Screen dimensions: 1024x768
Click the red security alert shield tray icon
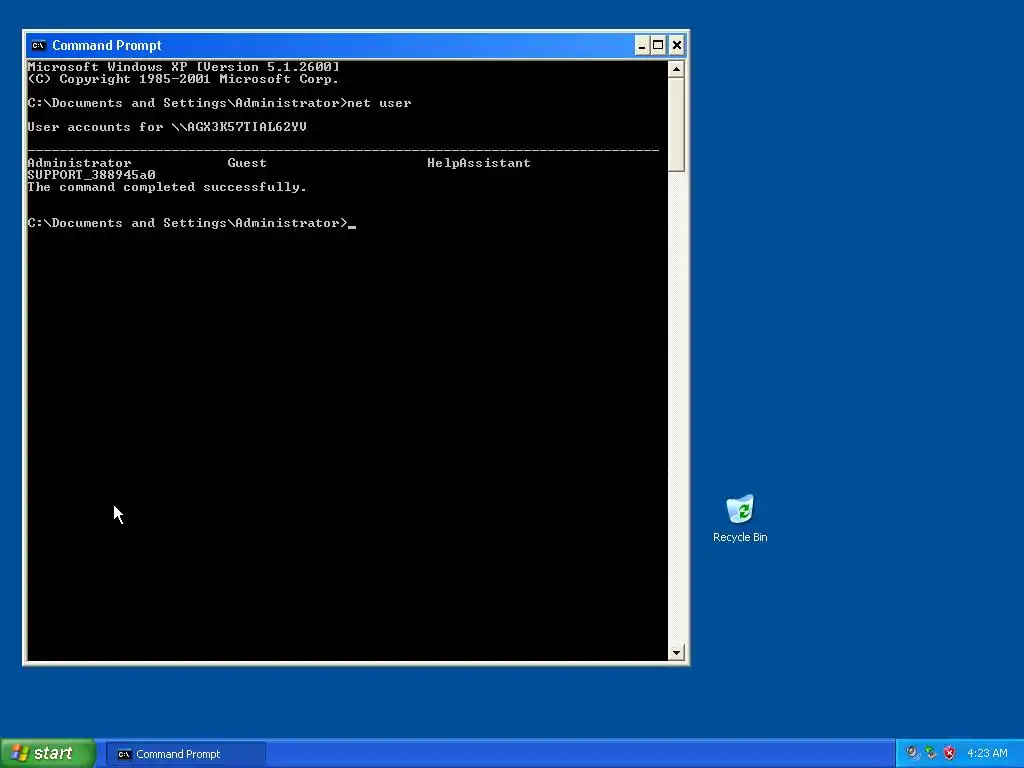pos(949,753)
